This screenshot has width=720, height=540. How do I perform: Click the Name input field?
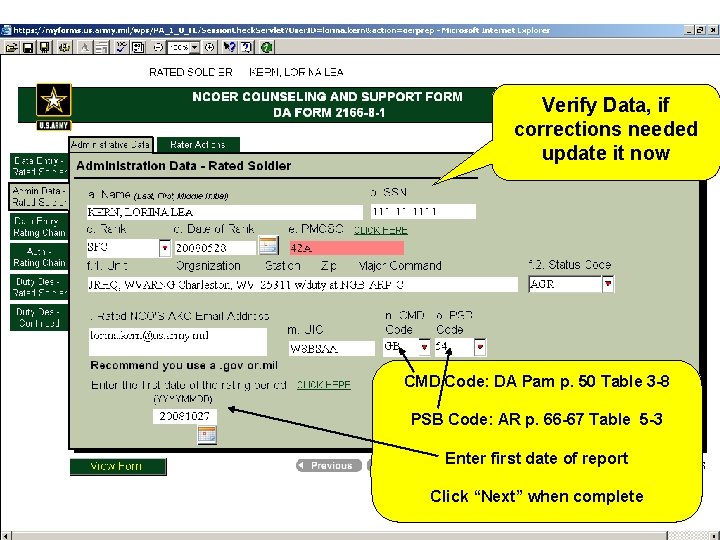pyautogui.click(x=225, y=212)
